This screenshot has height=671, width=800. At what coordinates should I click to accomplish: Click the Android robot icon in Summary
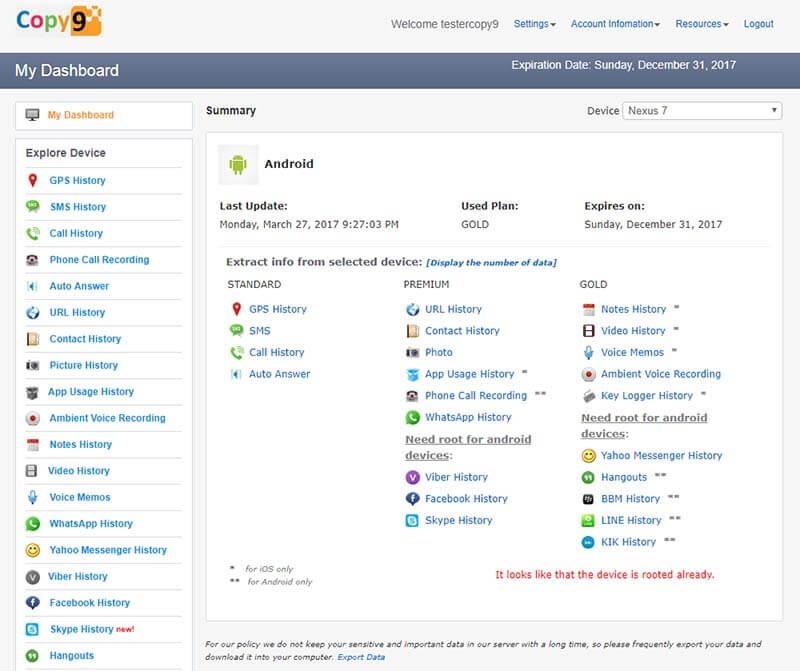coord(238,164)
